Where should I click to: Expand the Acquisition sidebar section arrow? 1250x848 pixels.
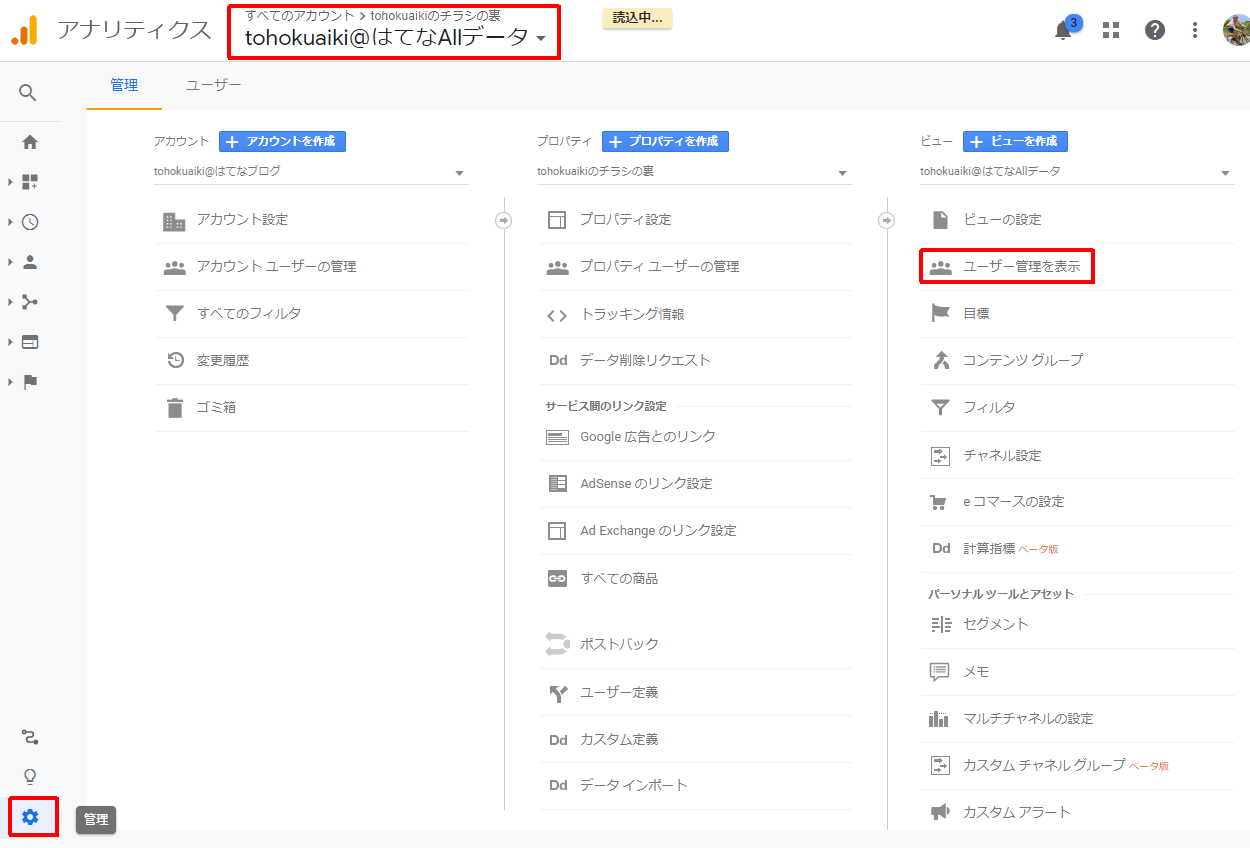10,302
